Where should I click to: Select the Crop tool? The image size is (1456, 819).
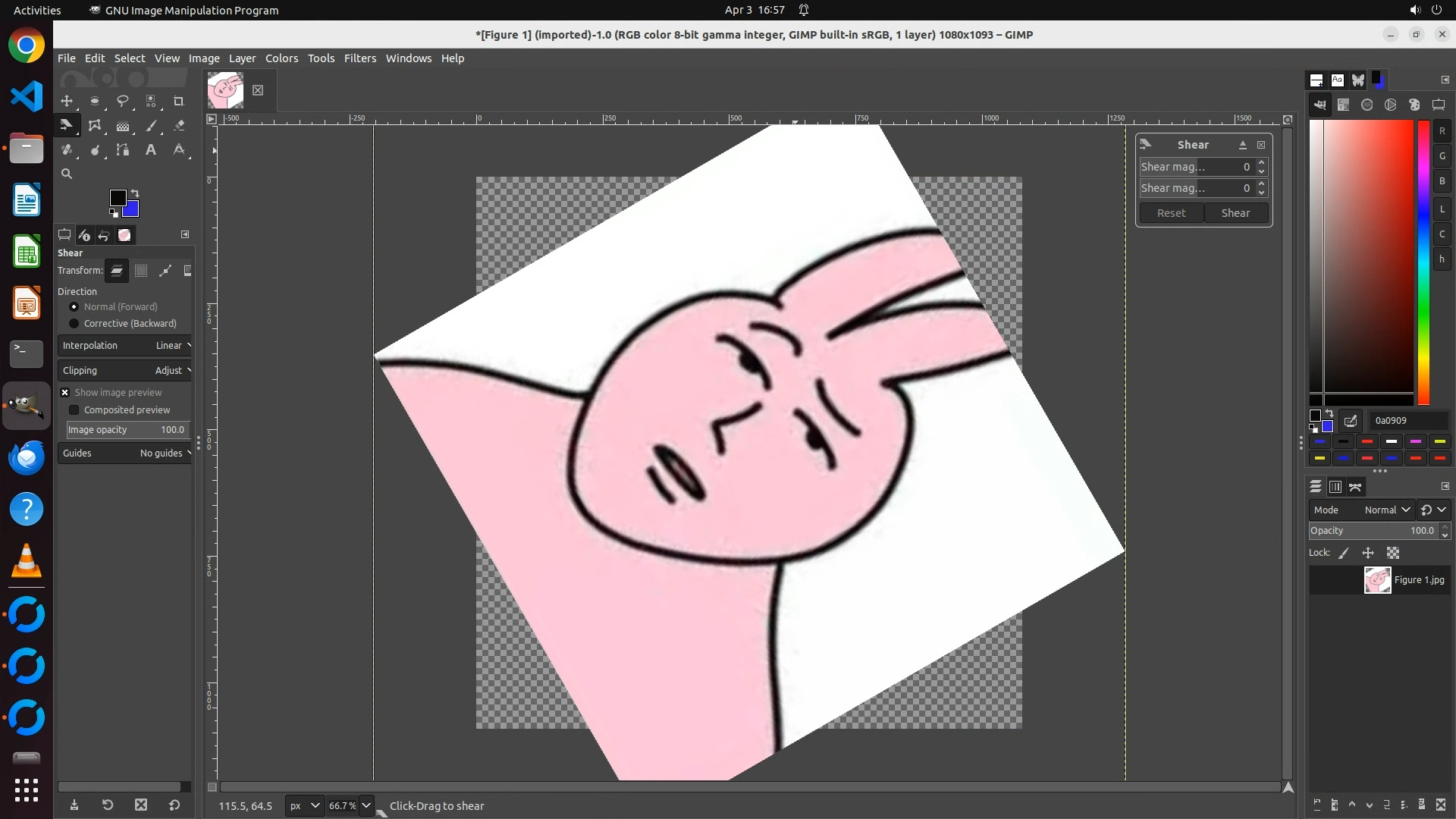[179, 101]
